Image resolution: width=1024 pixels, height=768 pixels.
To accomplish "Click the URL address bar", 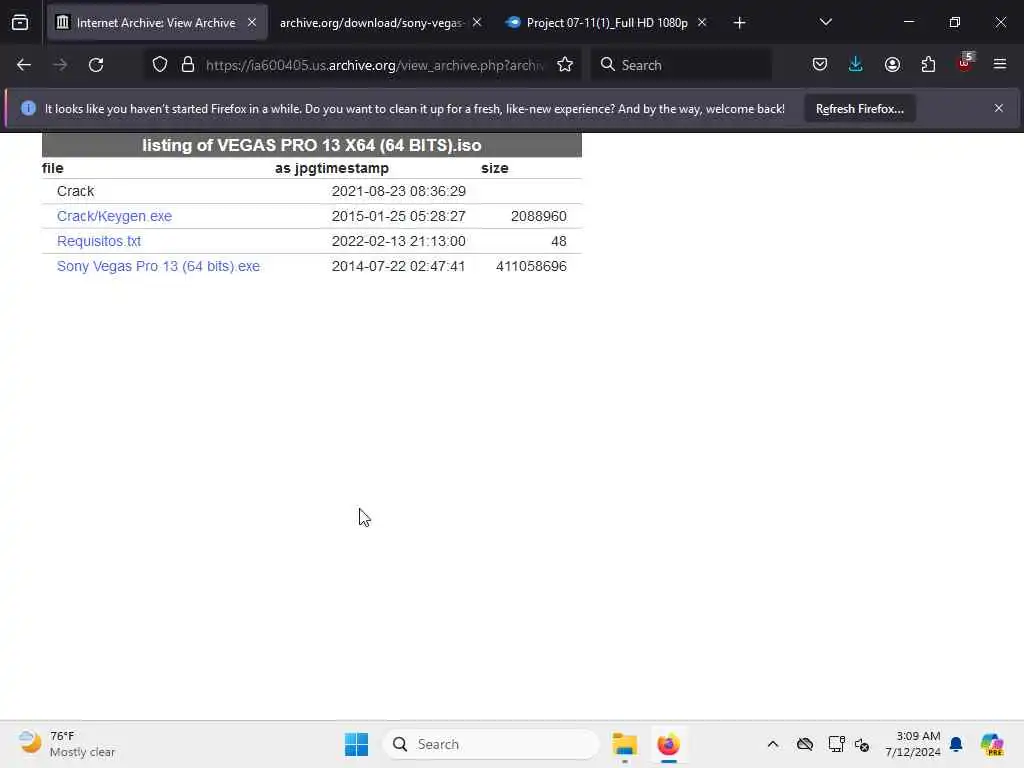I will tap(374, 65).
